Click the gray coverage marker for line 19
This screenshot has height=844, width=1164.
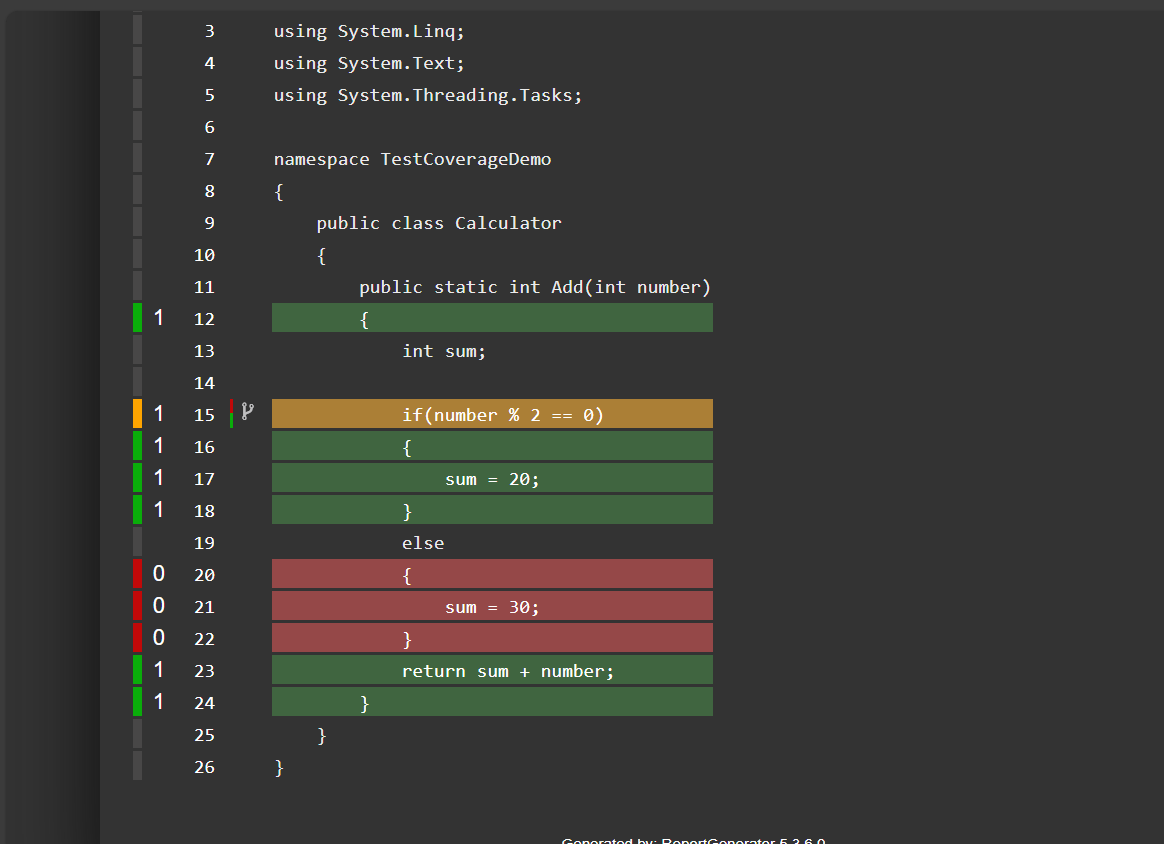tap(138, 542)
